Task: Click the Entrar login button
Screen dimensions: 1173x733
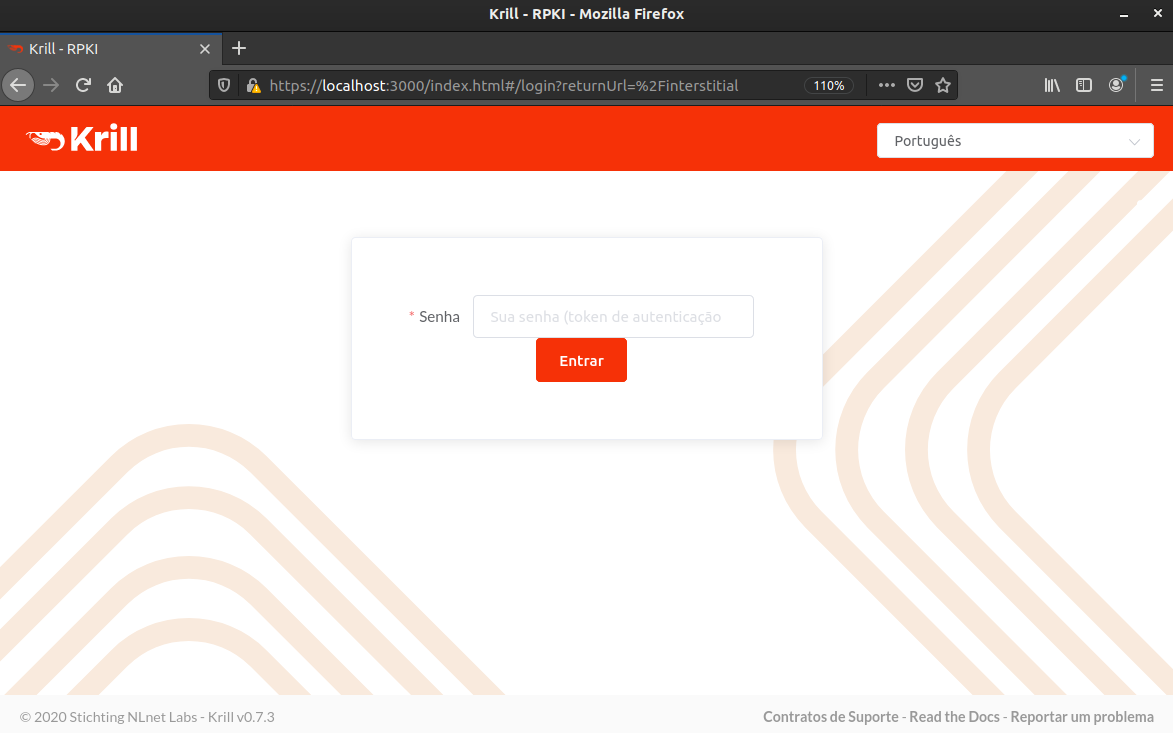Action: coord(581,361)
